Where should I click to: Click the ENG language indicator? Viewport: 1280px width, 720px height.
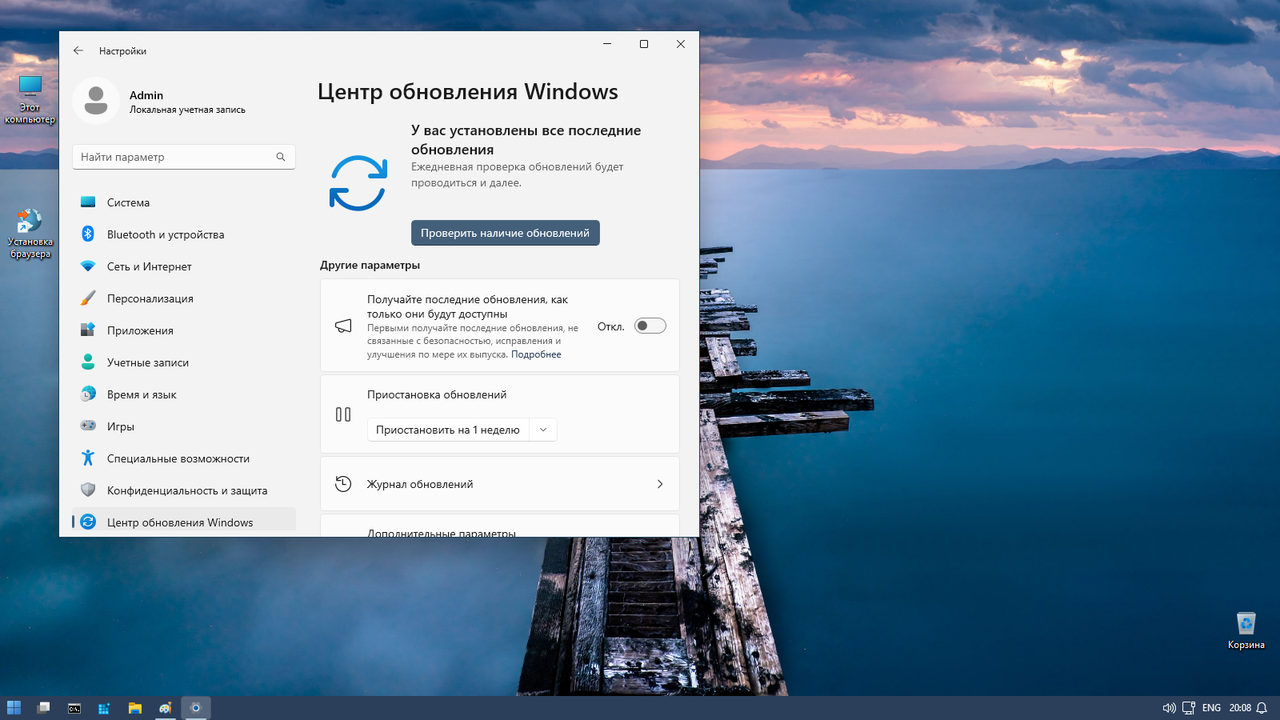coord(1211,708)
